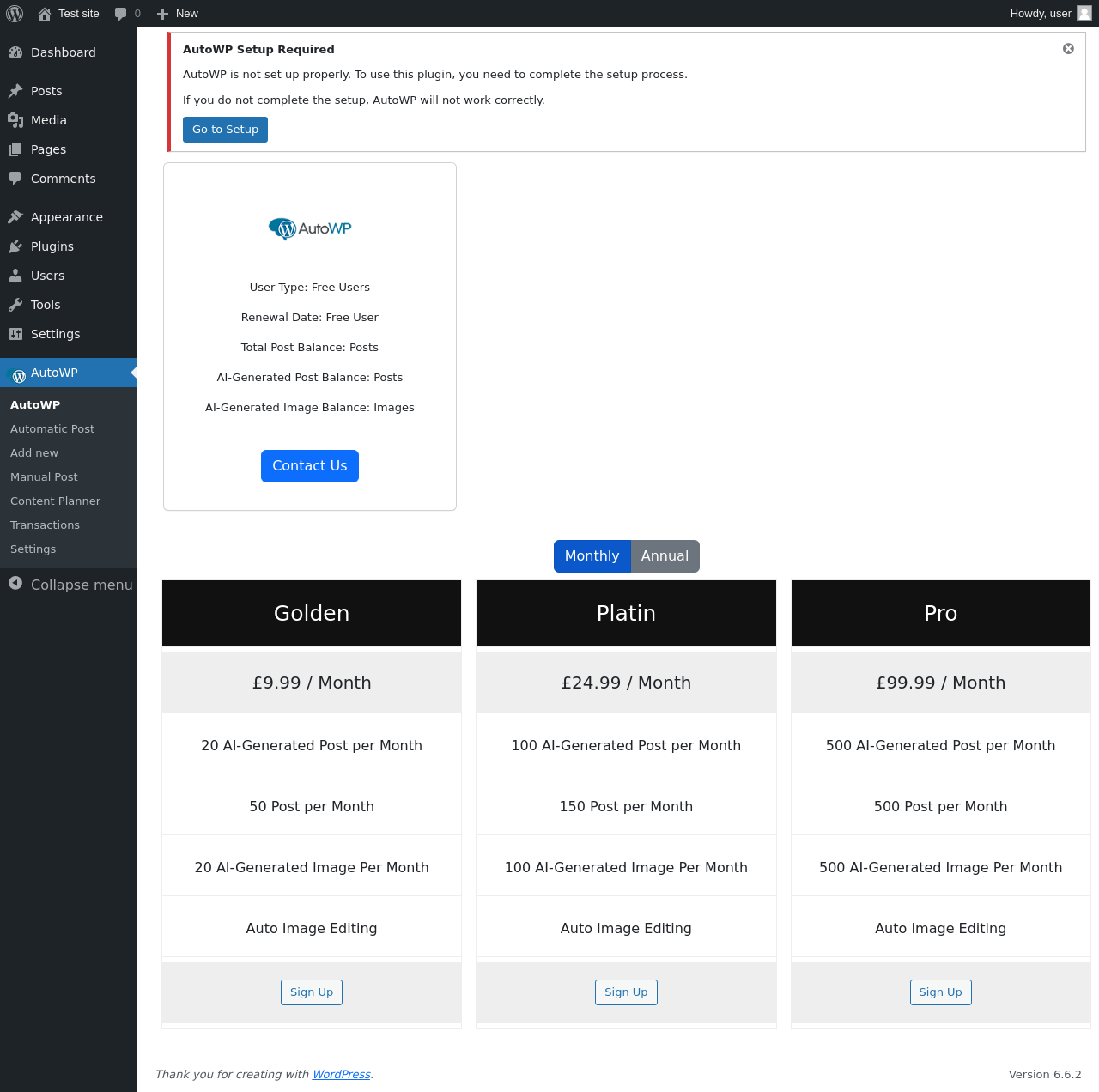The height and width of the screenshot is (1092, 1099).
Task: Click the AutoWP top-level menu item
Action: pos(69,373)
